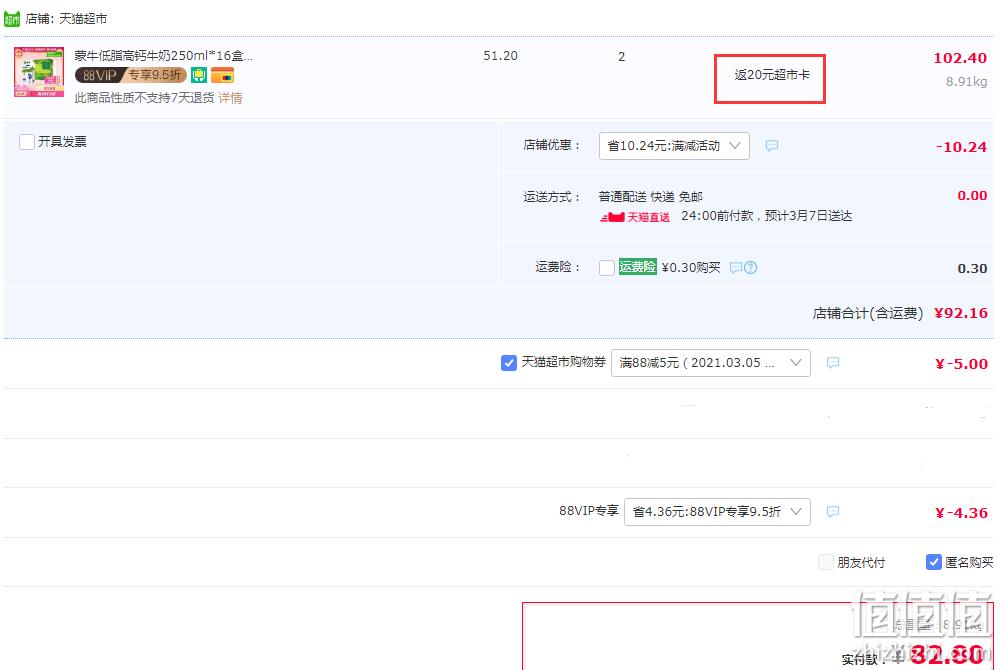Screen dimensions: 1001x670
Task: Click the item subtotal 102.40
Action: point(960,58)
